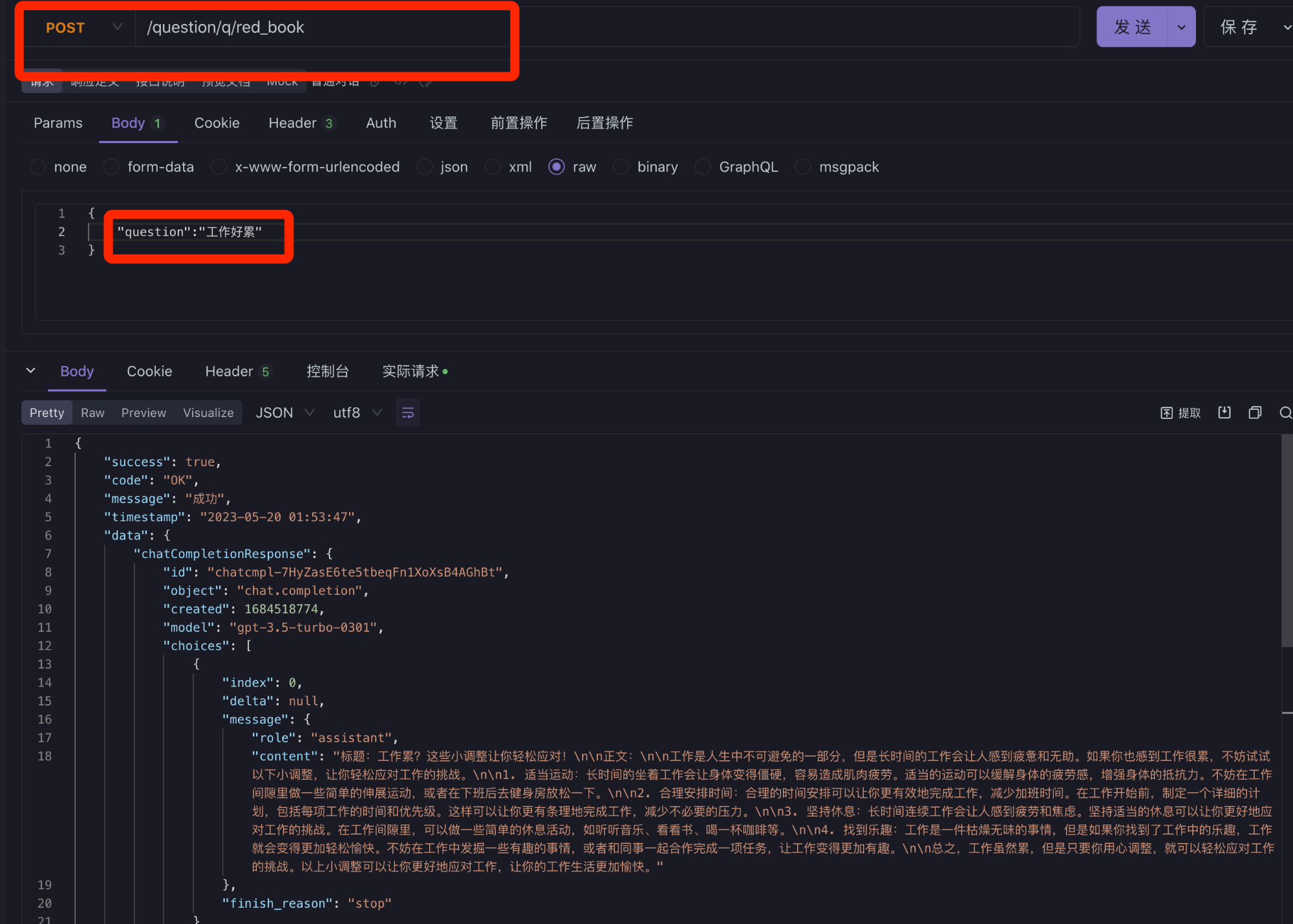Open the 保存 save options arrow
This screenshot has height=924, width=1293.
[x=1286, y=27]
